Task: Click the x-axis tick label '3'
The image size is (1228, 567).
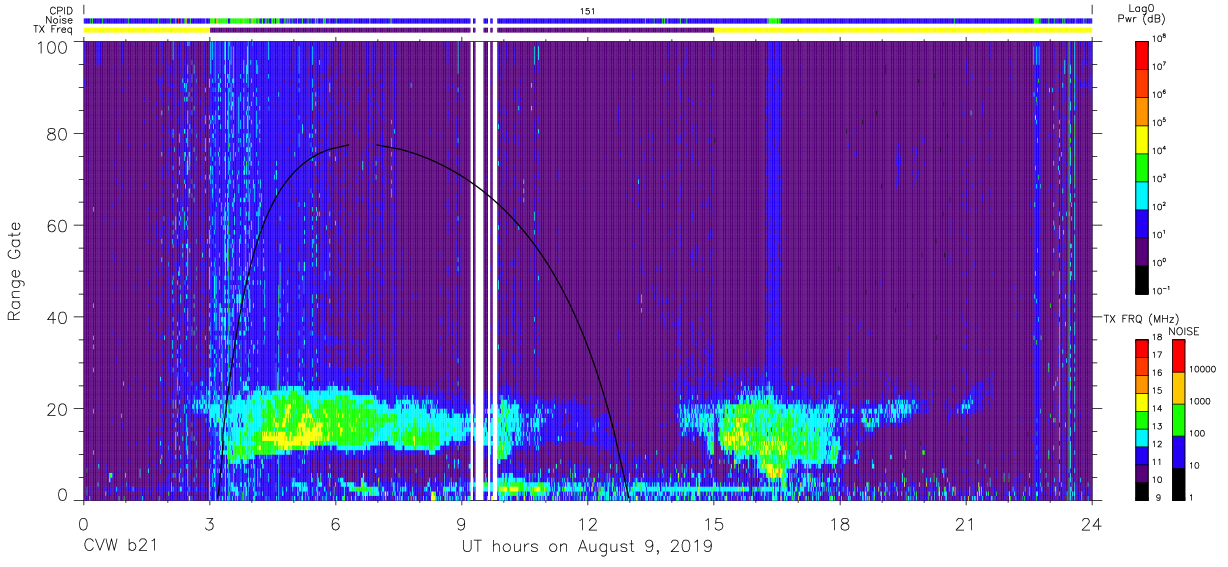Action: pos(209,524)
